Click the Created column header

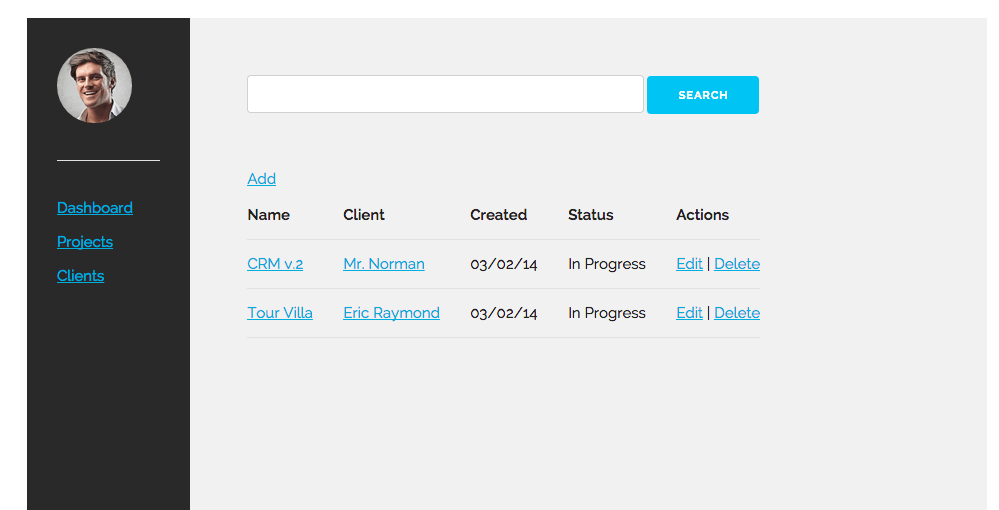click(498, 215)
